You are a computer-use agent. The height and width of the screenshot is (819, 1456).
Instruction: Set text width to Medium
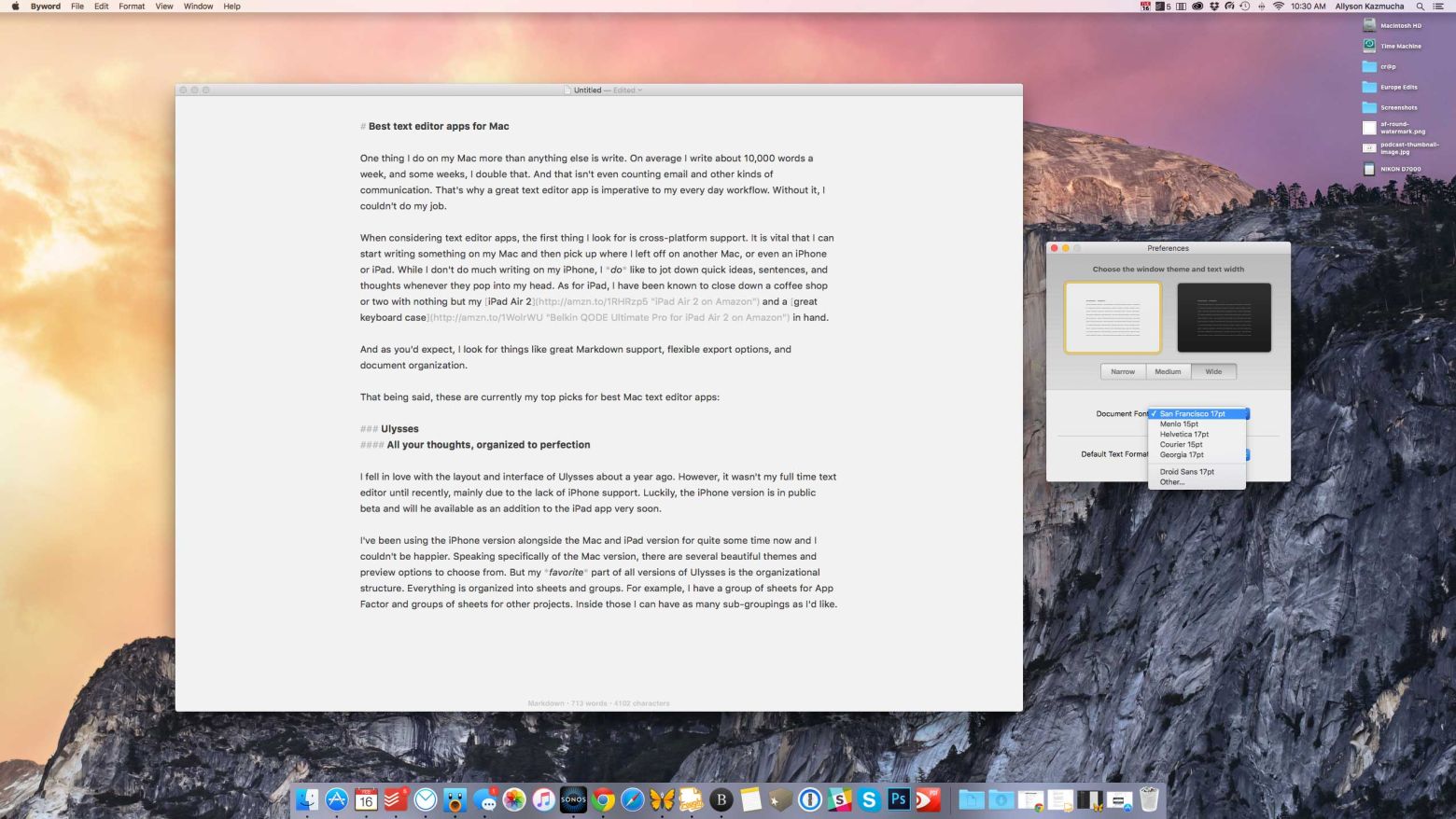tap(1168, 371)
